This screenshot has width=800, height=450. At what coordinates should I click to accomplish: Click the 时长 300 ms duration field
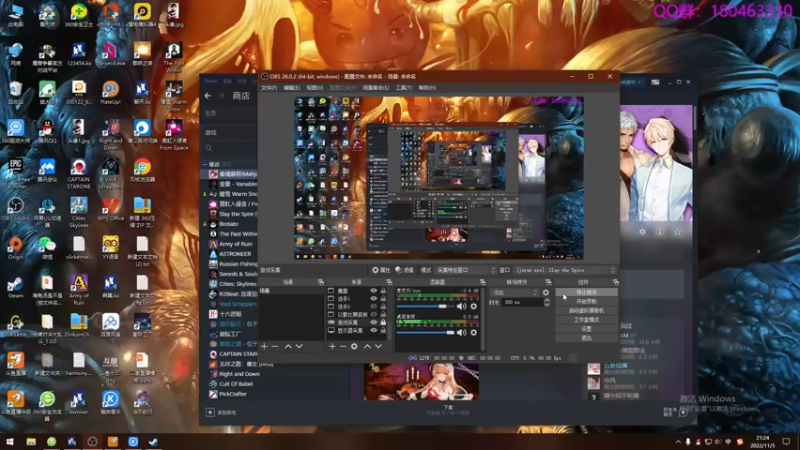[x=522, y=302]
